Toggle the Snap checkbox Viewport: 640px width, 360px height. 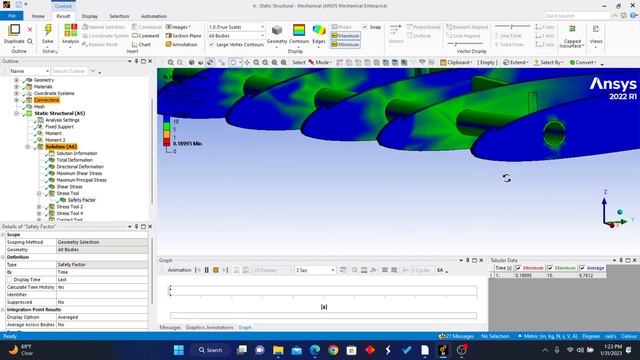(365, 27)
